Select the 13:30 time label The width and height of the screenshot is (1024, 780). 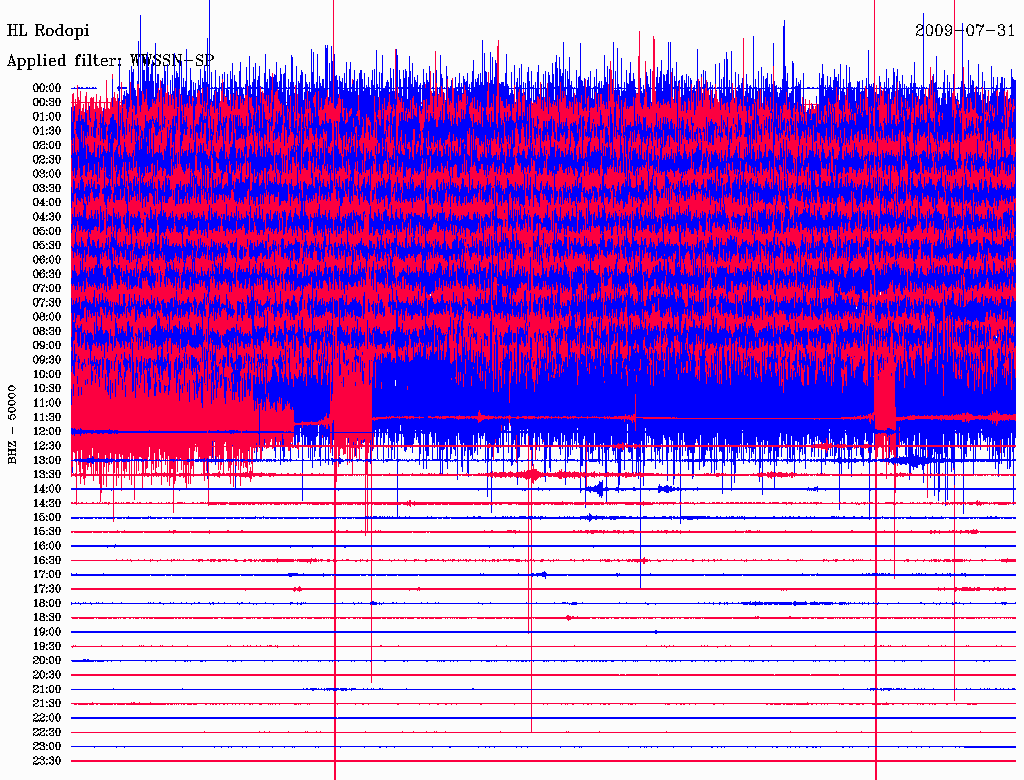pyautogui.click(x=47, y=475)
